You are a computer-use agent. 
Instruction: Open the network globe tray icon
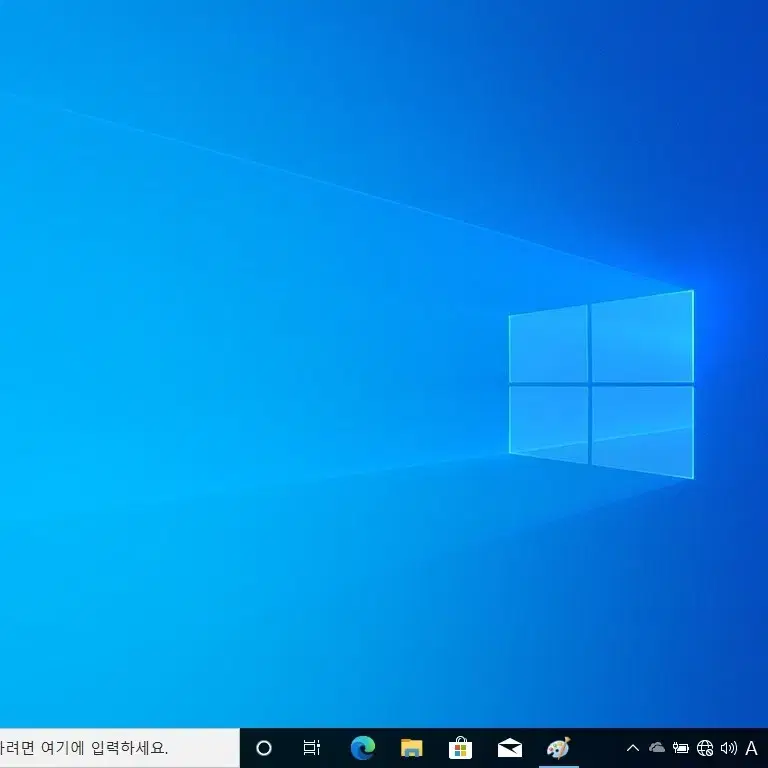705,748
